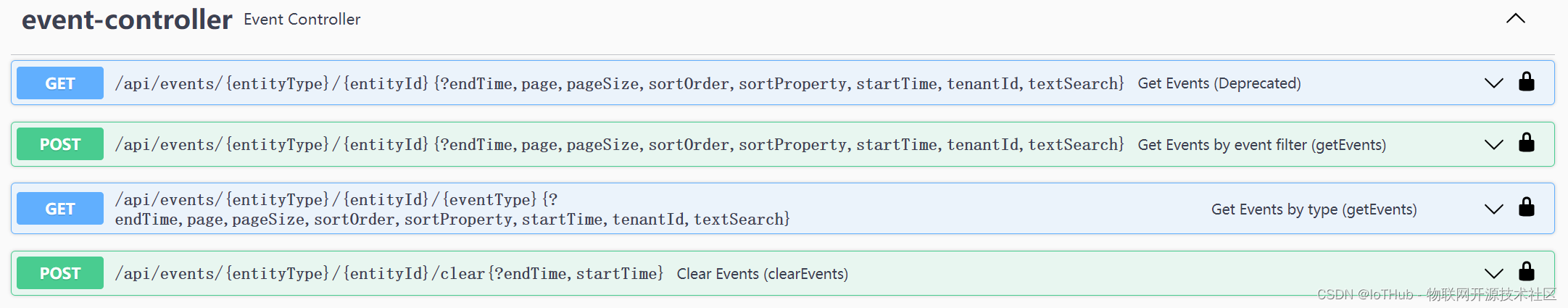Click the GET badge for Get Events (Deprecated)
Viewport: 1568px width, 308px height.
[60, 83]
